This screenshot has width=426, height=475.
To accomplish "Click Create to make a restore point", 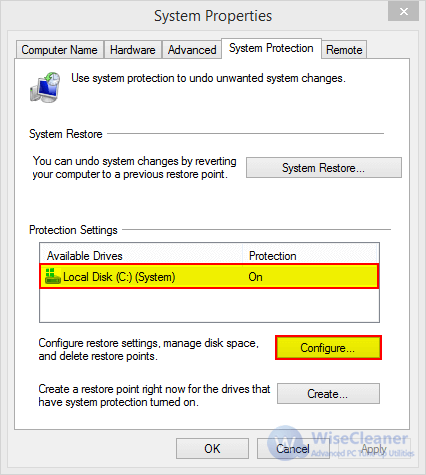I will (x=328, y=394).
